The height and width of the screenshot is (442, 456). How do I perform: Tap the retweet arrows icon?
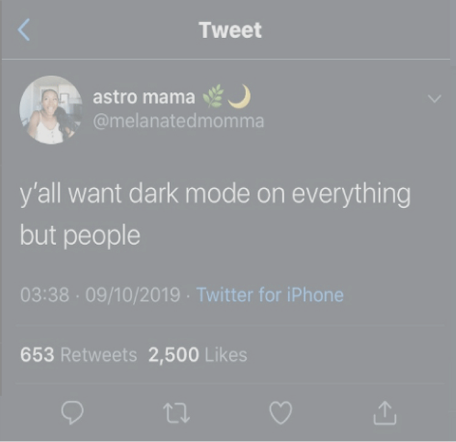tap(176, 413)
